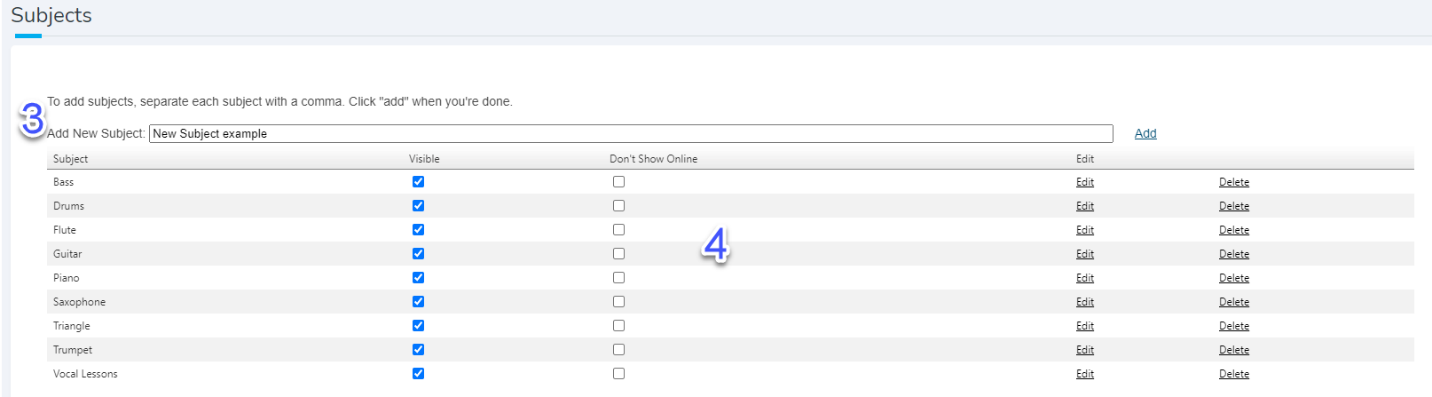Enable Don't Show Online for Vocal Lessons

619,374
